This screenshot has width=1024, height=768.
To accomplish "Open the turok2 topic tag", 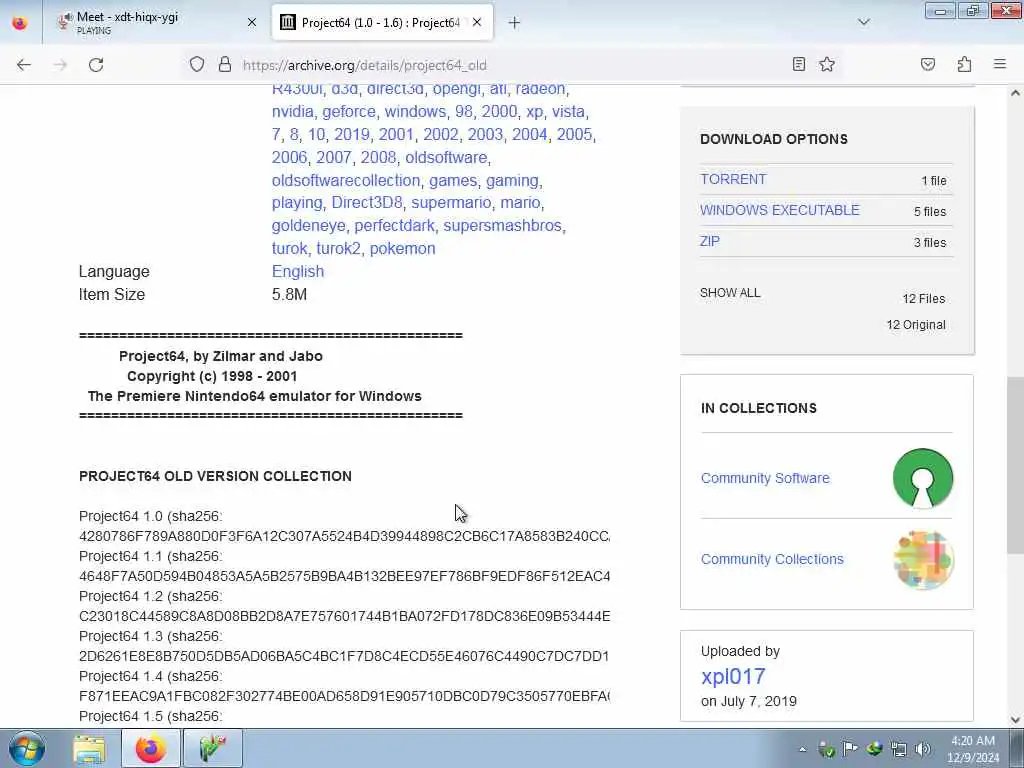I will point(338,248).
